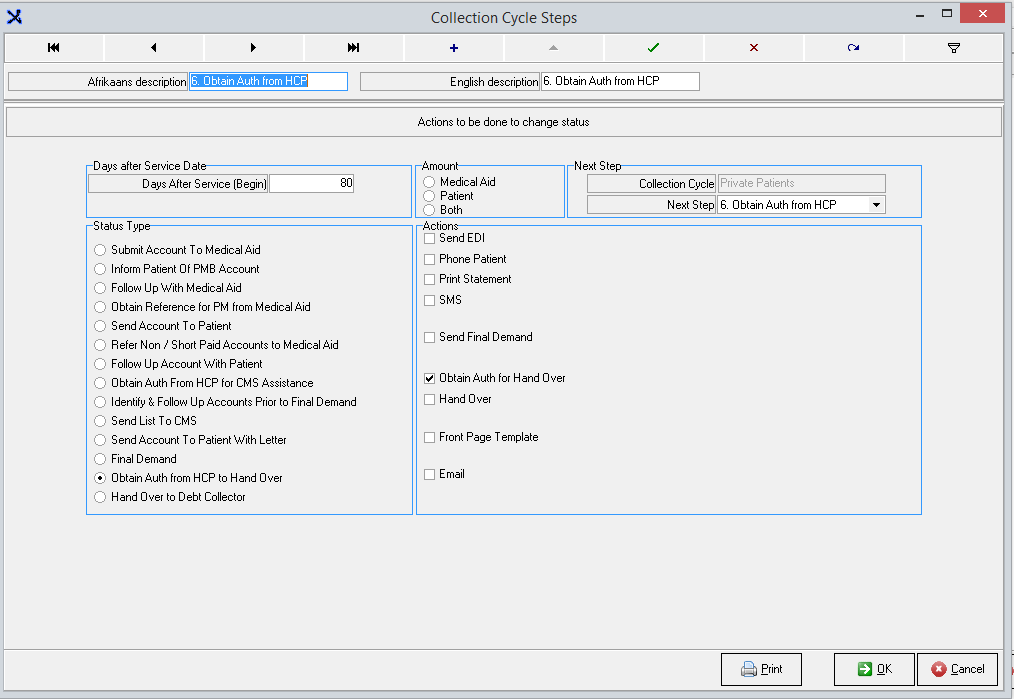Tick the Email action checkbox
Viewport: 1014px width, 699px height.
[430, 475]
